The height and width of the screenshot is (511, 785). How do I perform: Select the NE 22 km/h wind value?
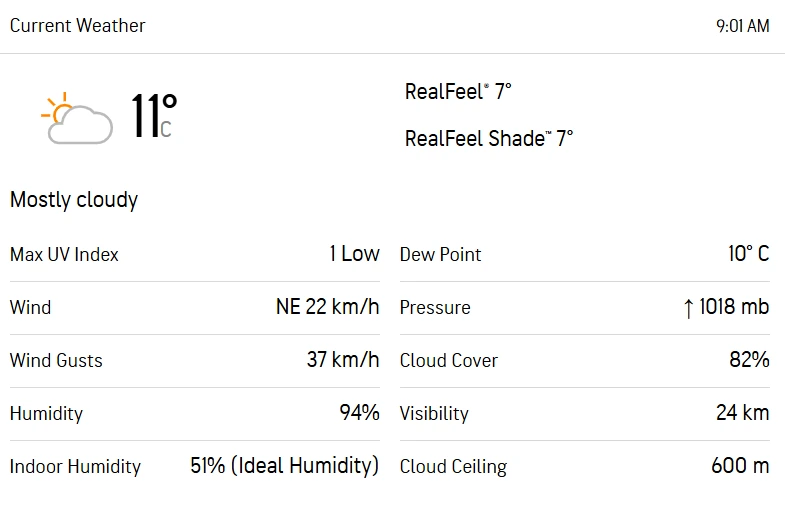[x=327, y=307]
